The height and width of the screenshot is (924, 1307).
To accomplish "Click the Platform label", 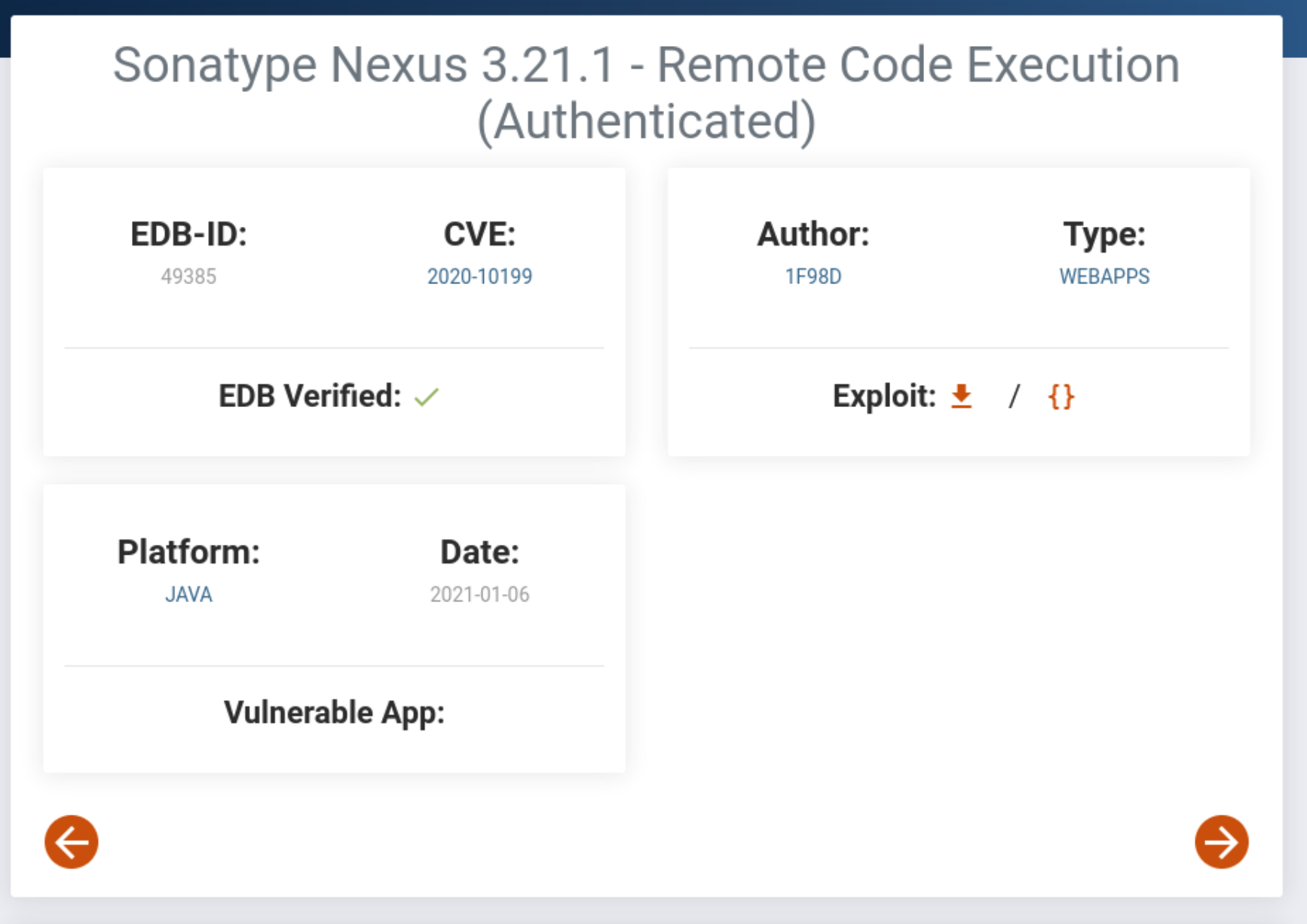I will (188, 552).
